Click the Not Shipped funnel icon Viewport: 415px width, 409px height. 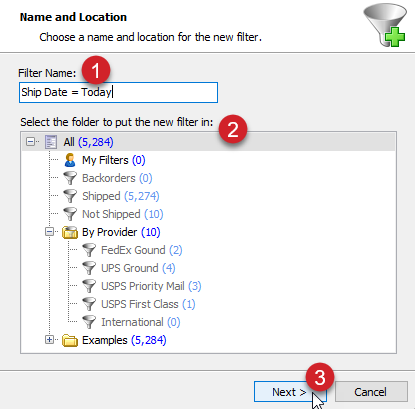tap(70, 214)
